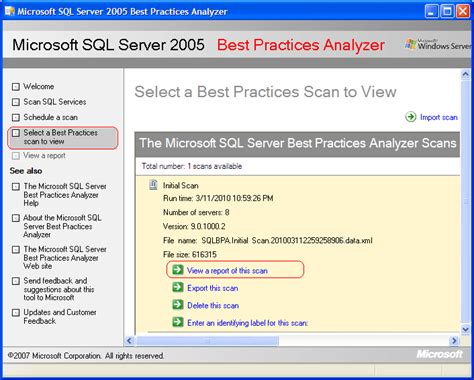Click the green arrow next to View a report of this scan

click(178, 270)
